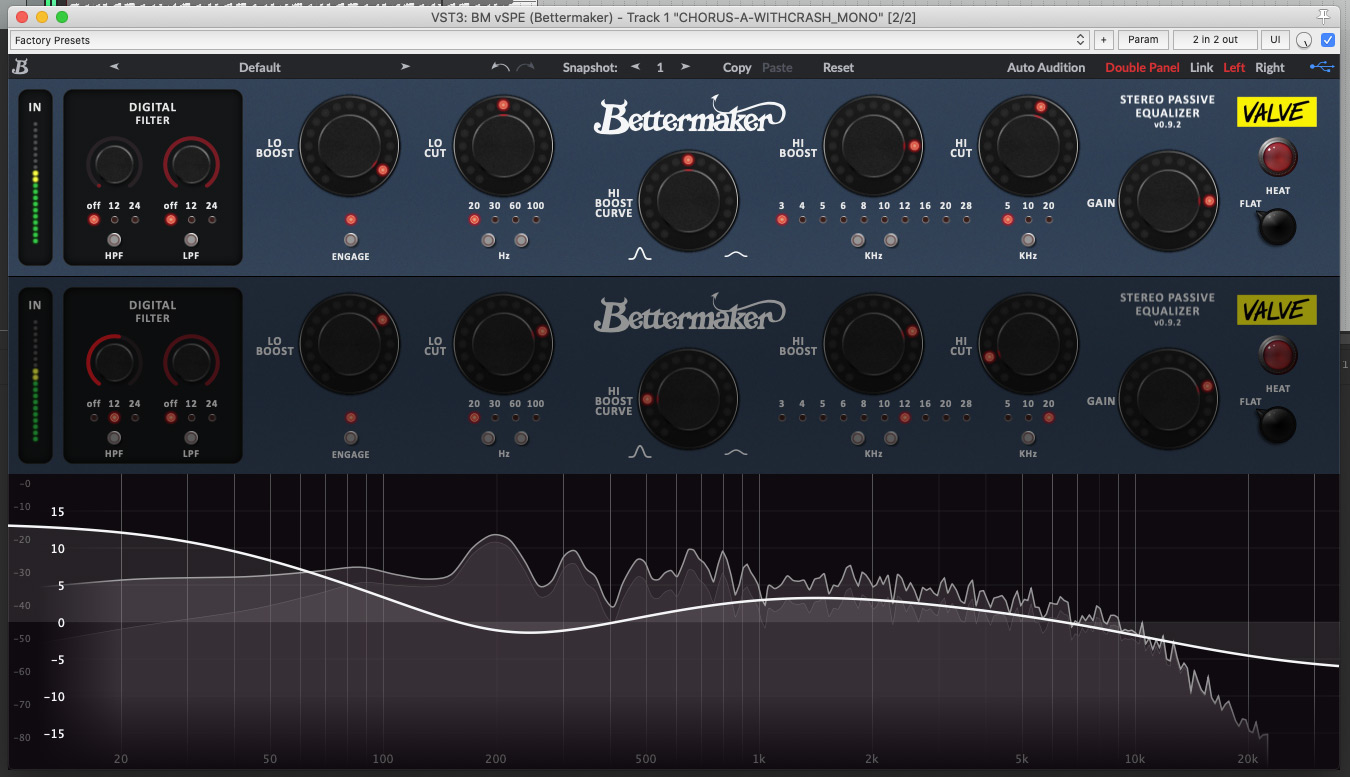The image size is (1350, 777).
Task: Click the wet/dry mix knob in host bar
Action: click(x=1304, y=41)
